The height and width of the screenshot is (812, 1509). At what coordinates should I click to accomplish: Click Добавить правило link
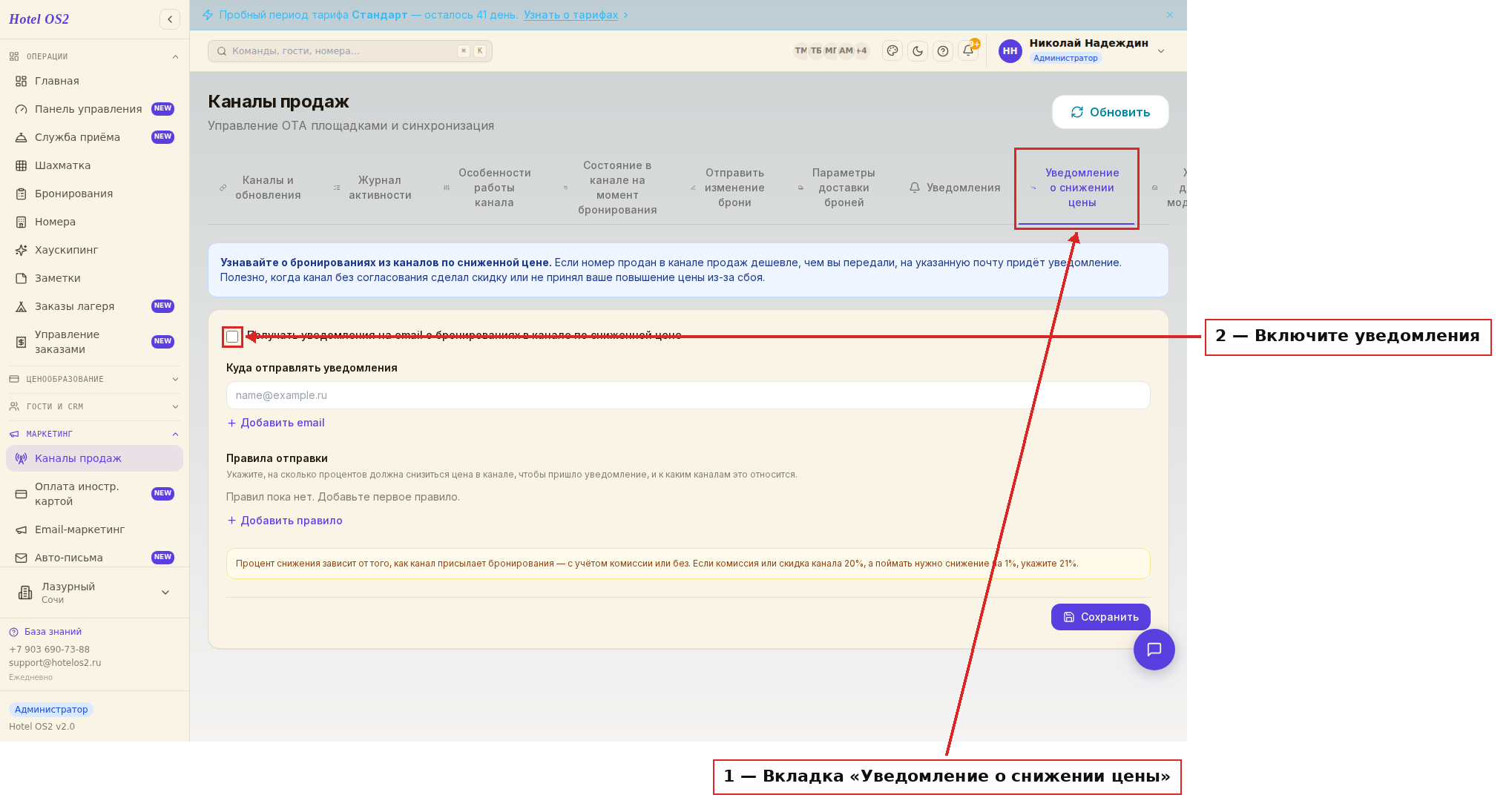coord(285,521)
